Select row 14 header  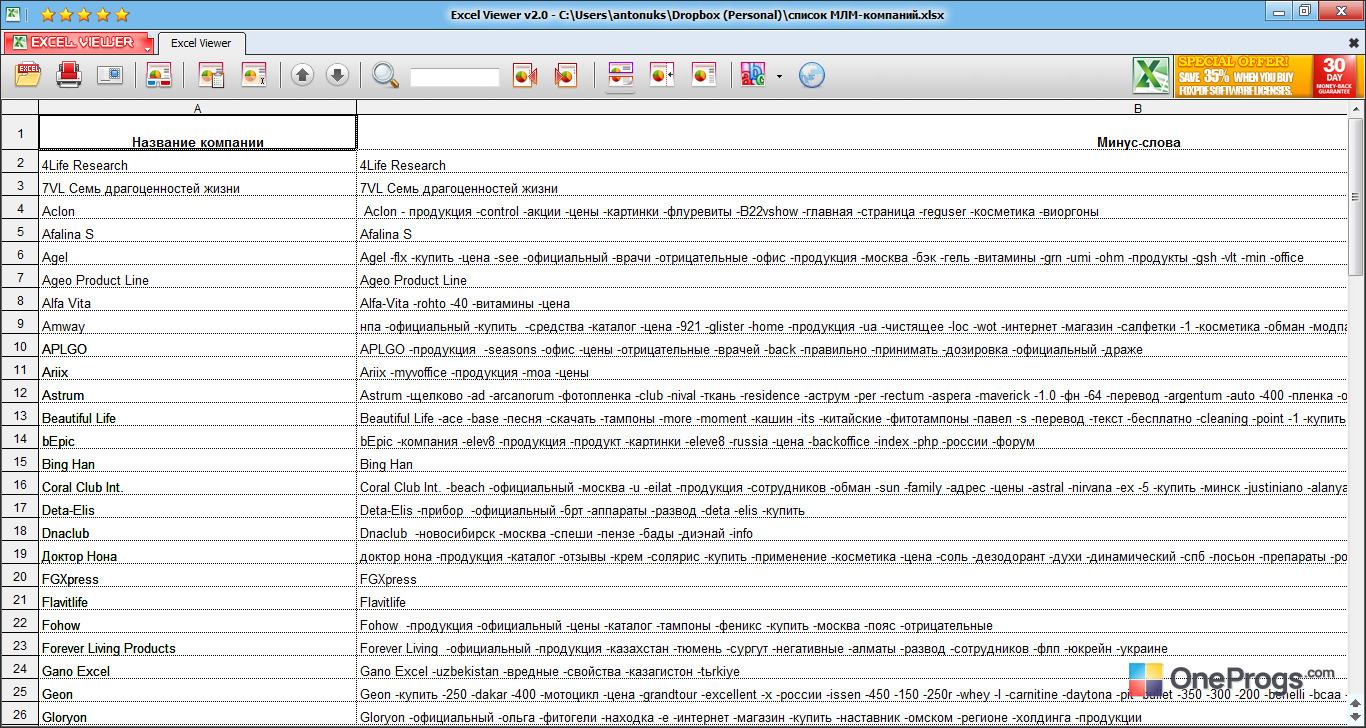tap(20, 439)
